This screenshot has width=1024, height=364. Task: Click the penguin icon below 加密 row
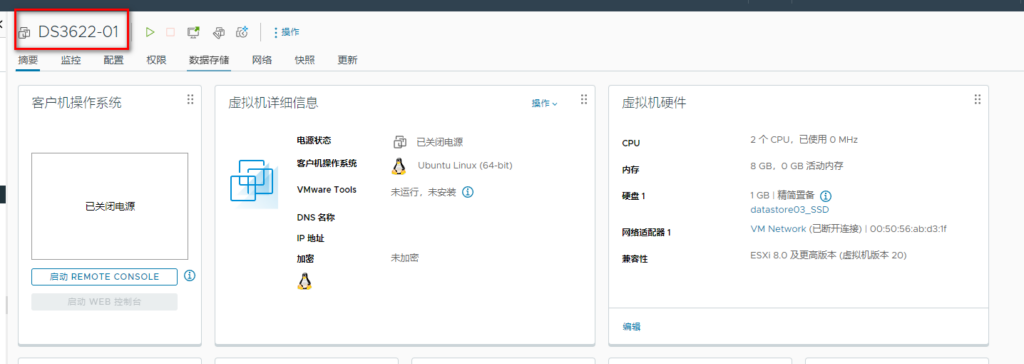pyautogui.click(x=304, y=282)
